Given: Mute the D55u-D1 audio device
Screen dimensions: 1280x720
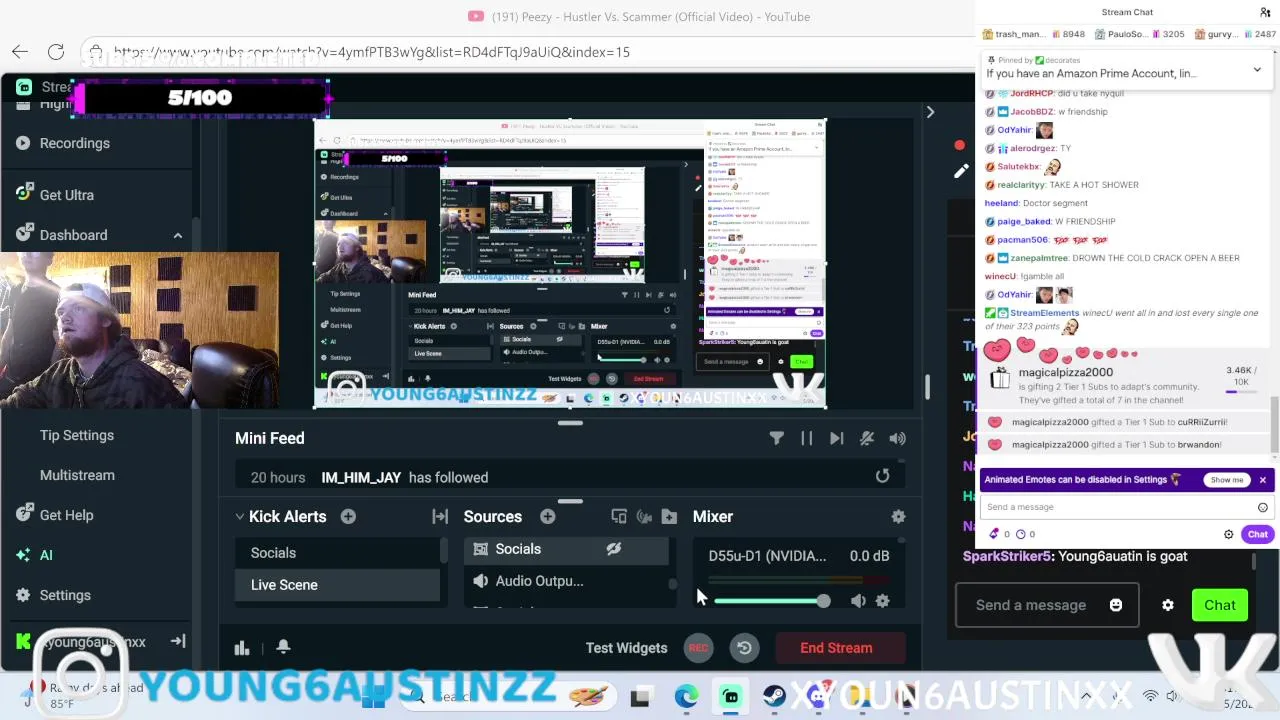Looking at the screenshot, I should click(x=858, y=601).
